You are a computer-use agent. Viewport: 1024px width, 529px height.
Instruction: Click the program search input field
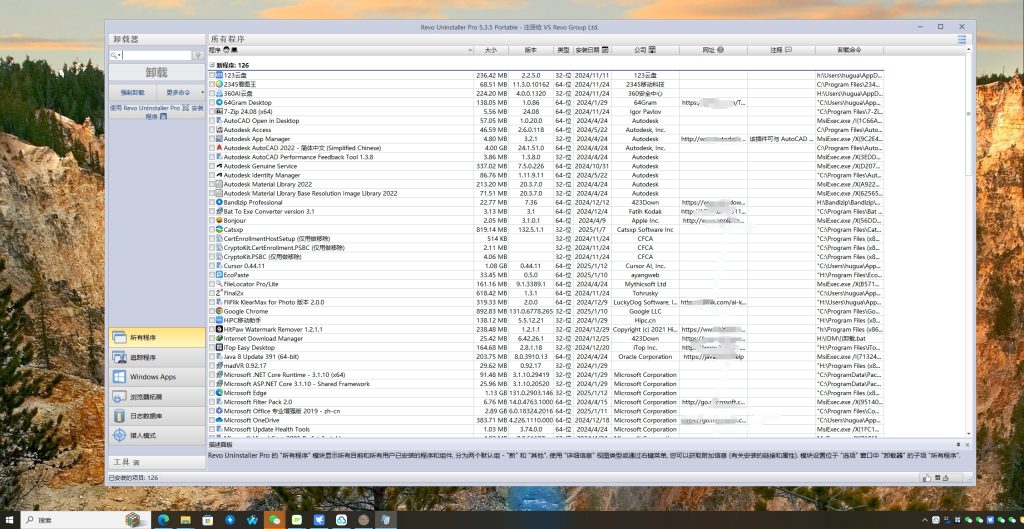pyautogui.click(x=157, y=56)
